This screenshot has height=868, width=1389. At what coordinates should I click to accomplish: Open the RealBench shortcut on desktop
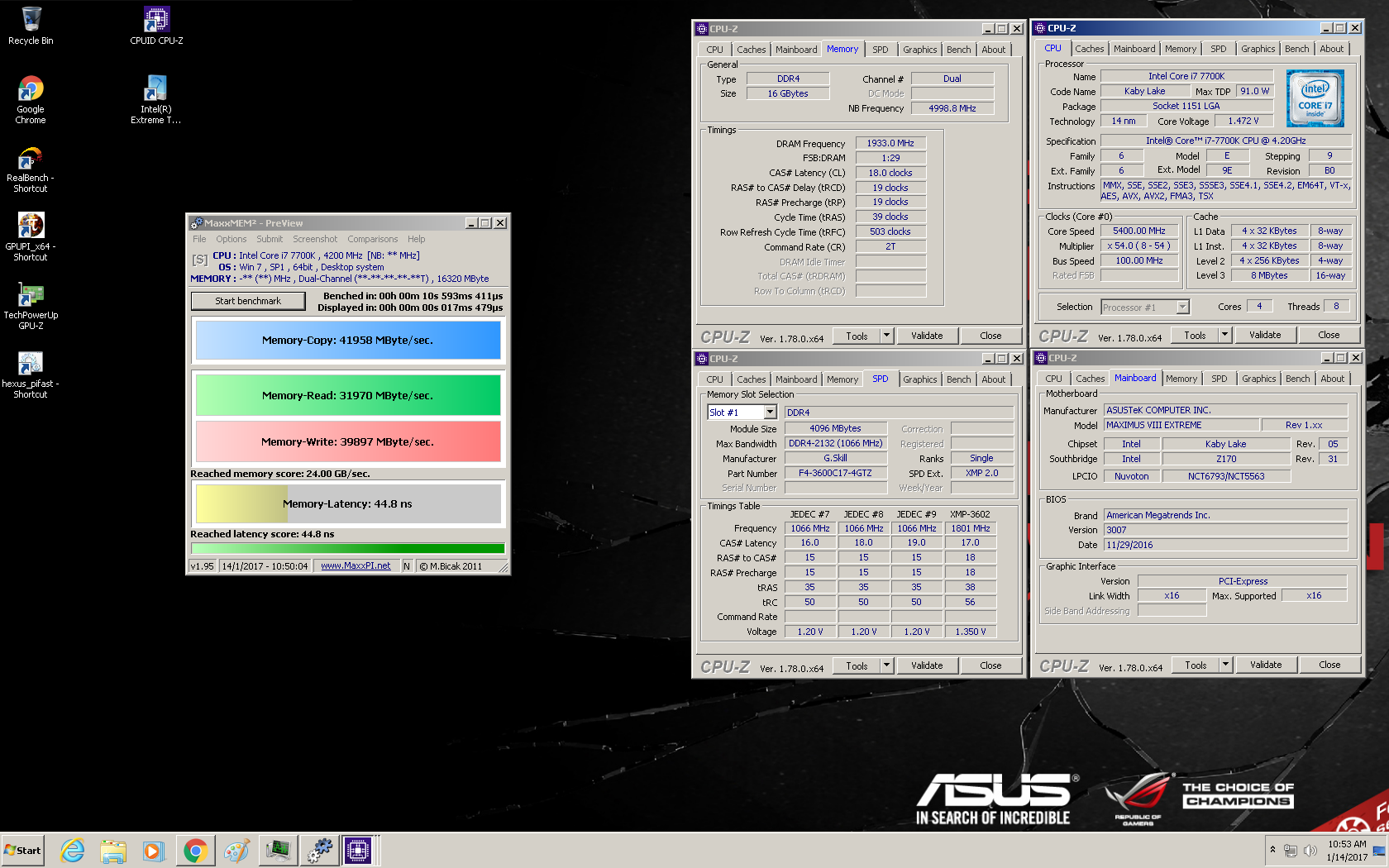(31, 169)
